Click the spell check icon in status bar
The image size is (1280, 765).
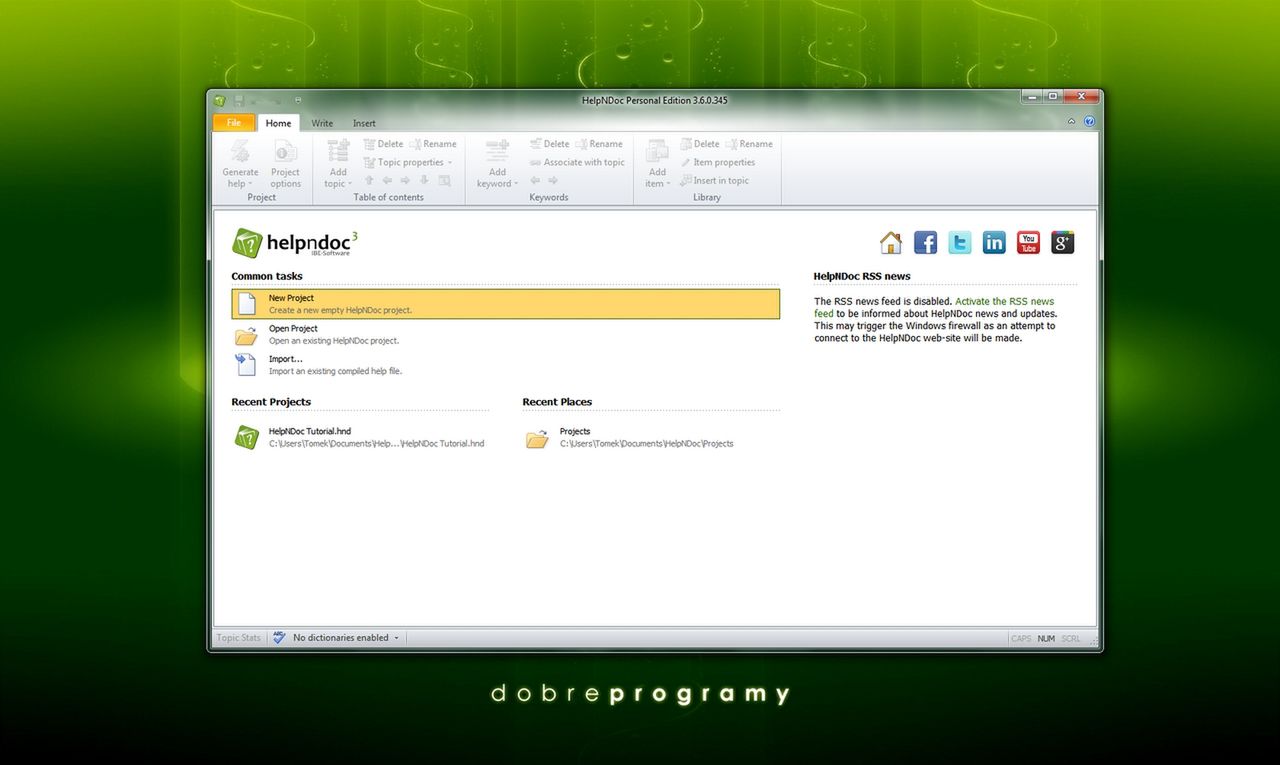click(x=279, y=638)
